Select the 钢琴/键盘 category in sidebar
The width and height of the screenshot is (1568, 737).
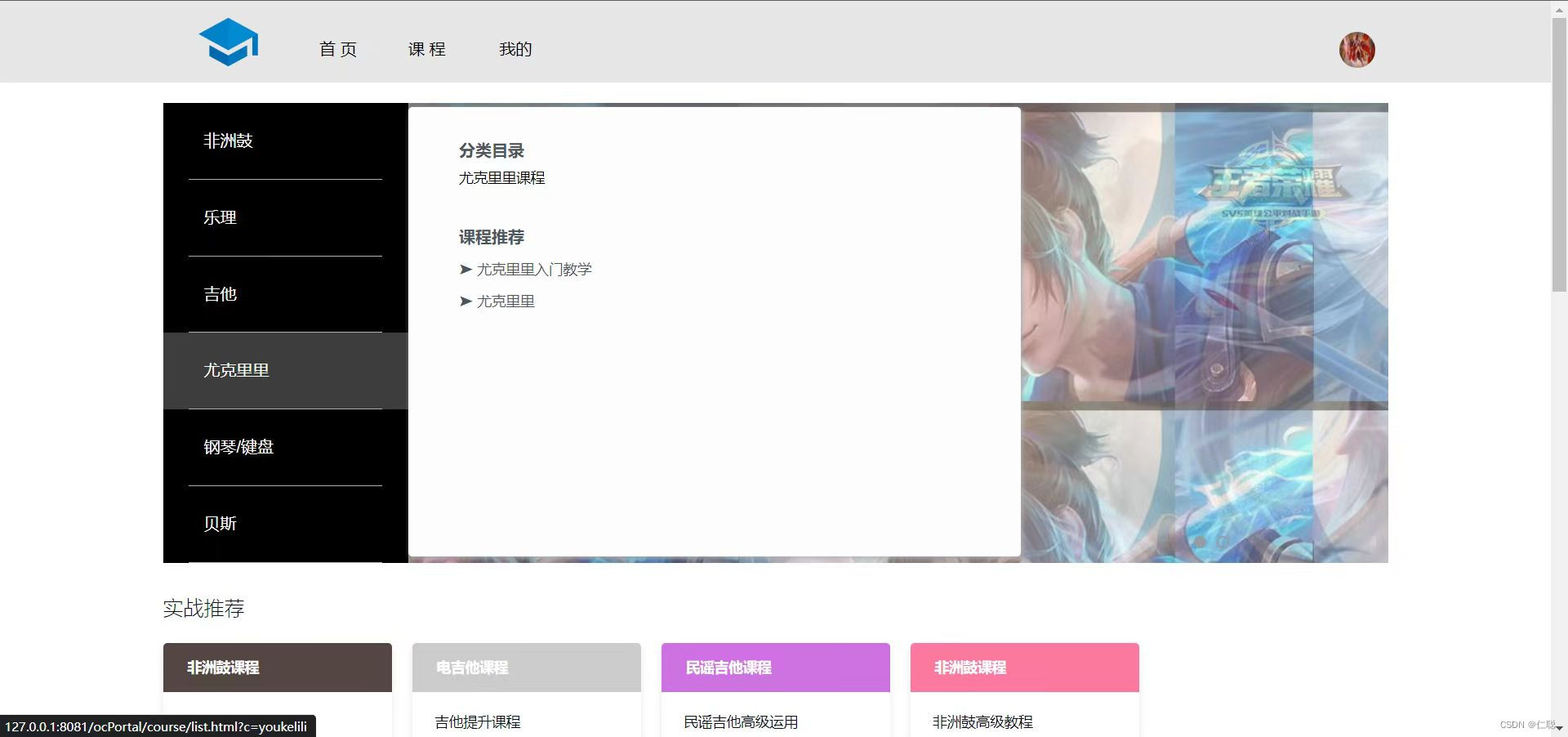(x=285, y=447)
